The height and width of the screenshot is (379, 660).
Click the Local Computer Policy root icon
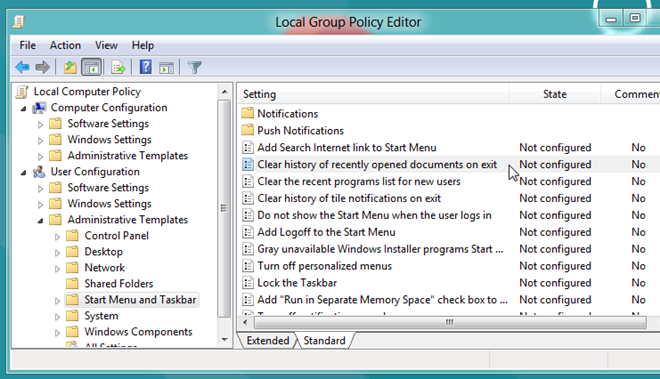tap(22, 91)
